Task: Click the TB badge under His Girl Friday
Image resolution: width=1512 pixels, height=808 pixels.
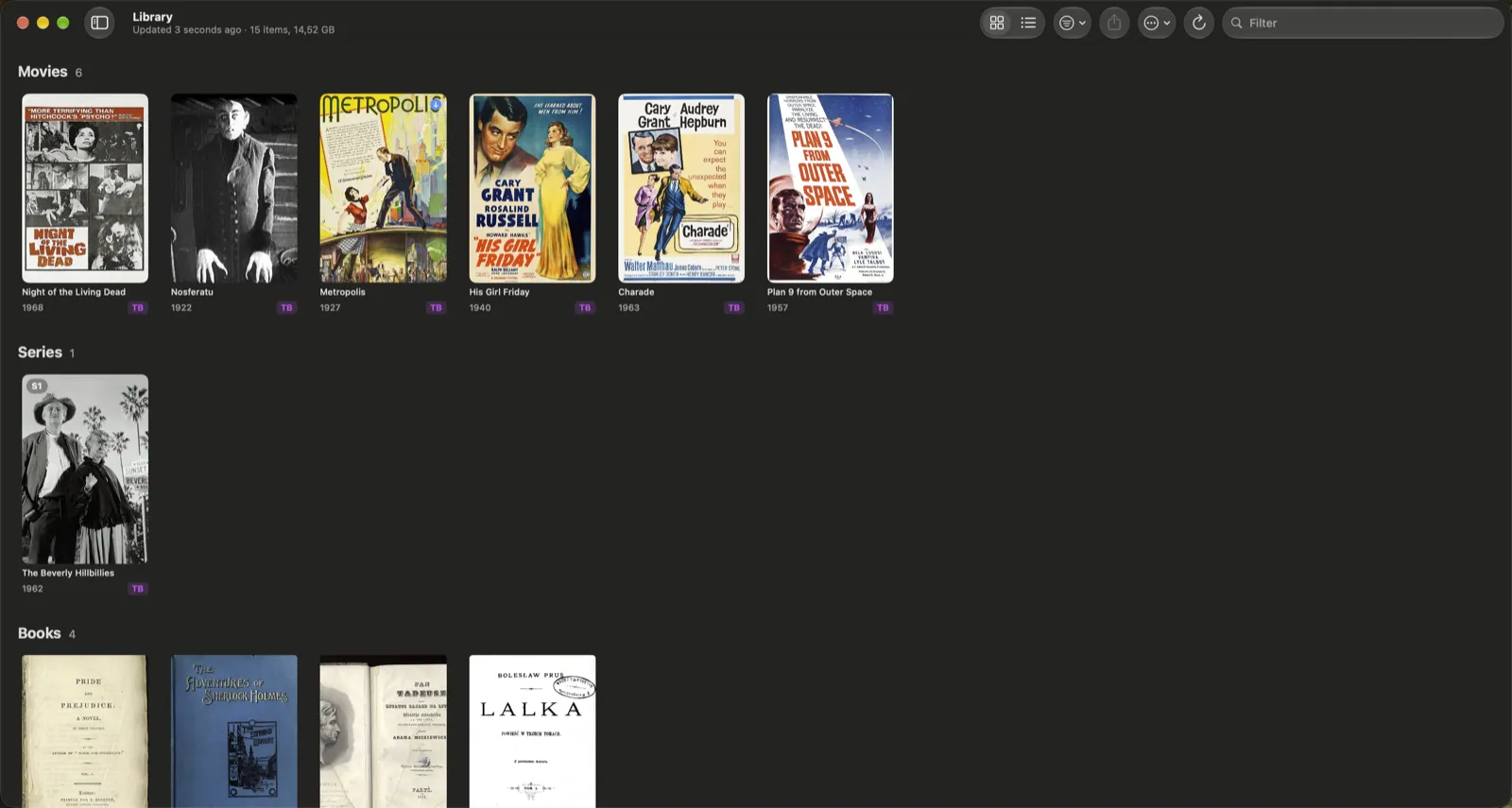Action: [x=585, y=308]
